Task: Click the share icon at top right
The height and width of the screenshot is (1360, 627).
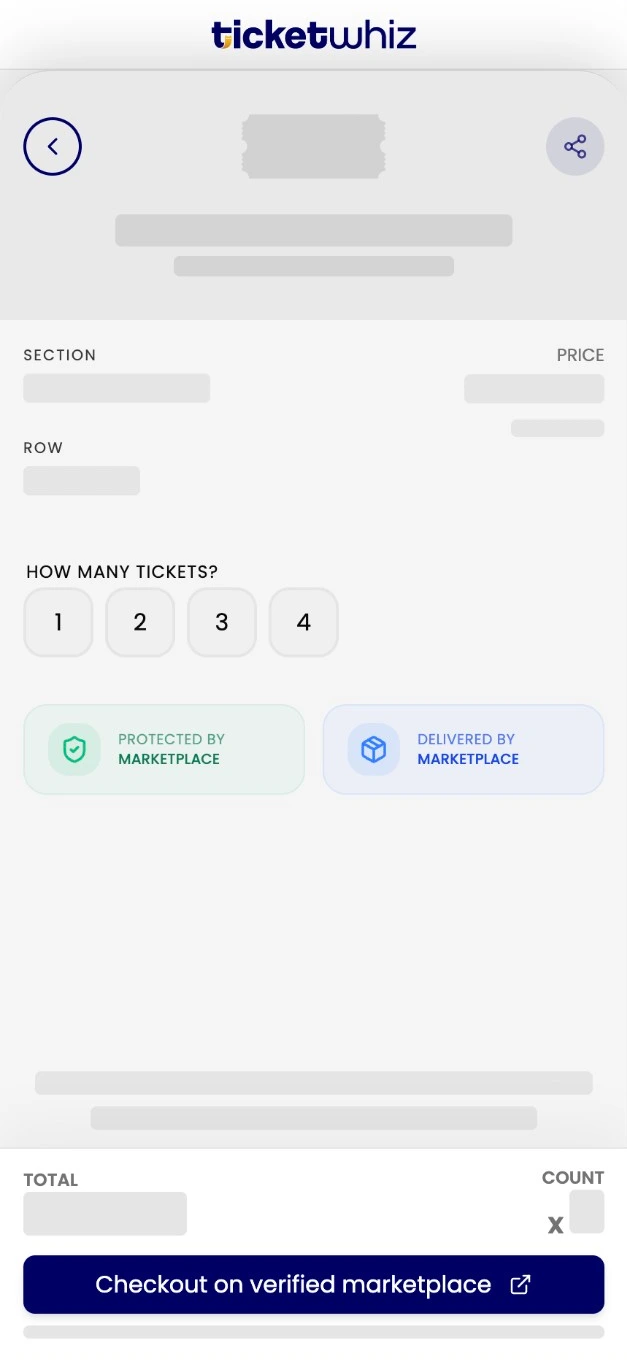Action: pos(575,146)
